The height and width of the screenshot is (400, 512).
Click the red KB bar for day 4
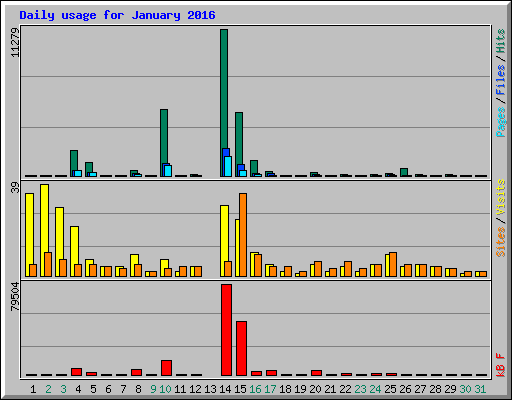point(76,372)
